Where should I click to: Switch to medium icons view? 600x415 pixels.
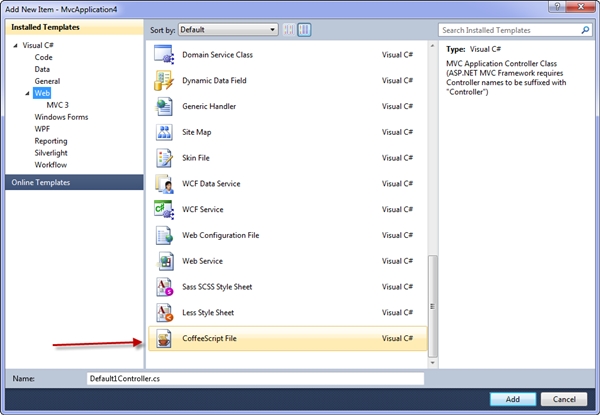(x=305, y=30)
